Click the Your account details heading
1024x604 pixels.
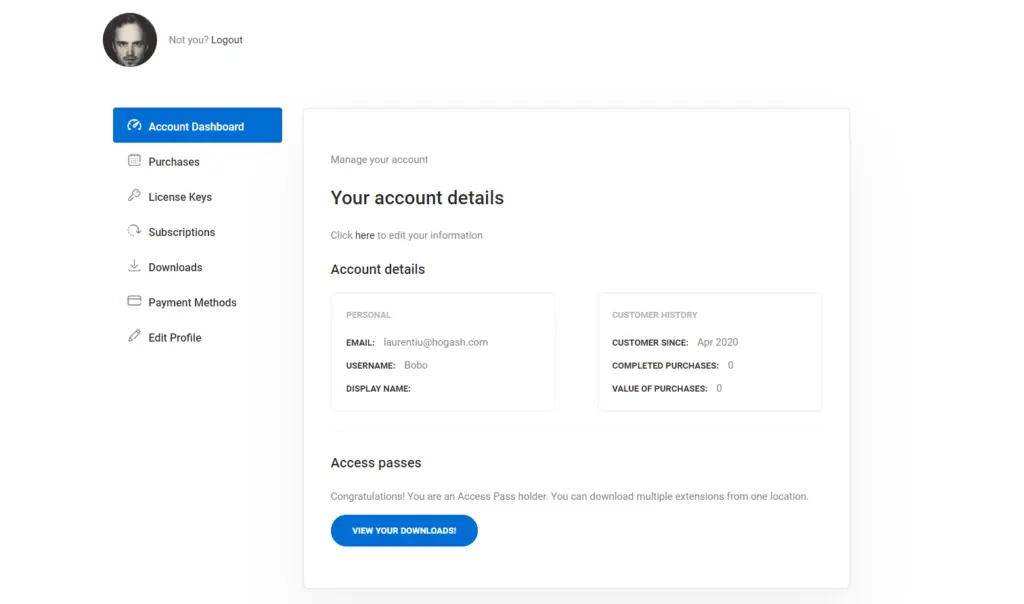417,198
